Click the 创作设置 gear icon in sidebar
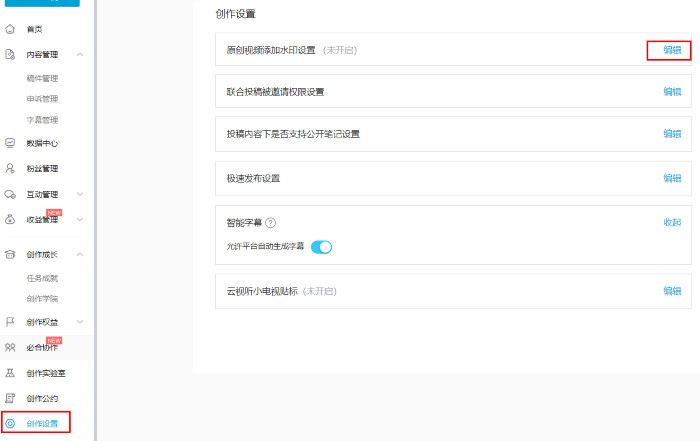 pyautogui.click(x=10, y=424)
